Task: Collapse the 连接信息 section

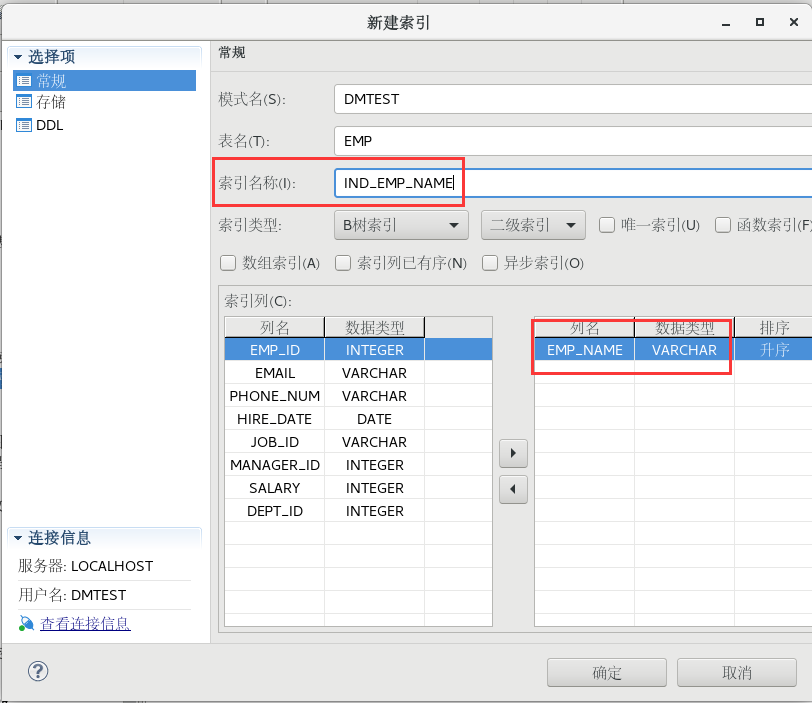Action: pyautogui.click(x=18, y=538)
